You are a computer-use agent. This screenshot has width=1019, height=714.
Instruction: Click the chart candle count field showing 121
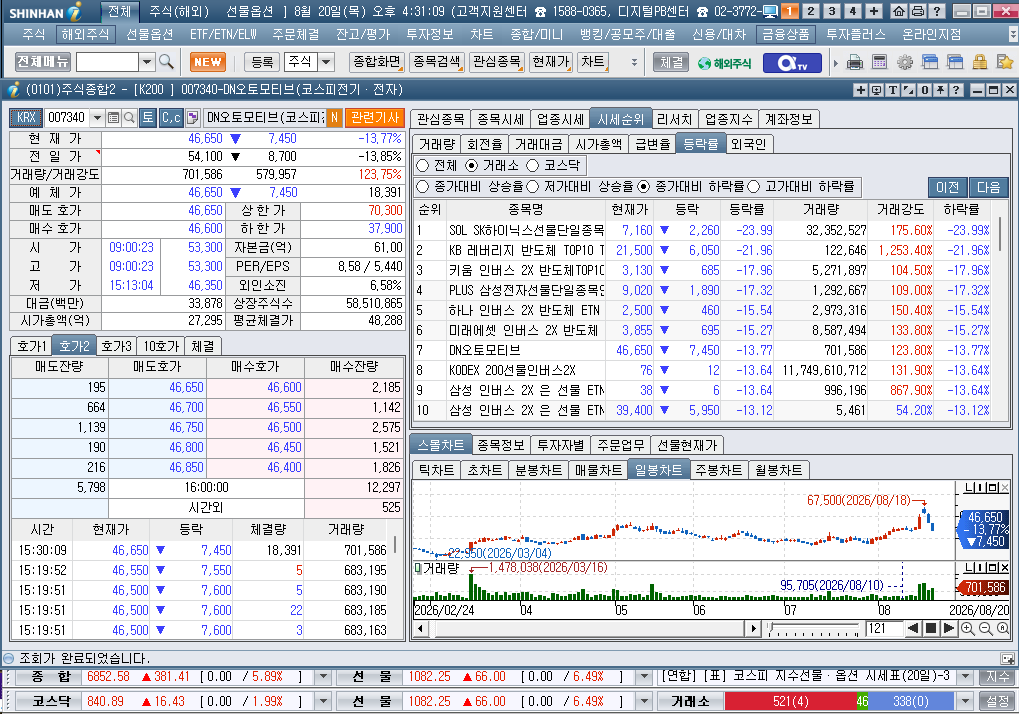[x=884, y=628]
